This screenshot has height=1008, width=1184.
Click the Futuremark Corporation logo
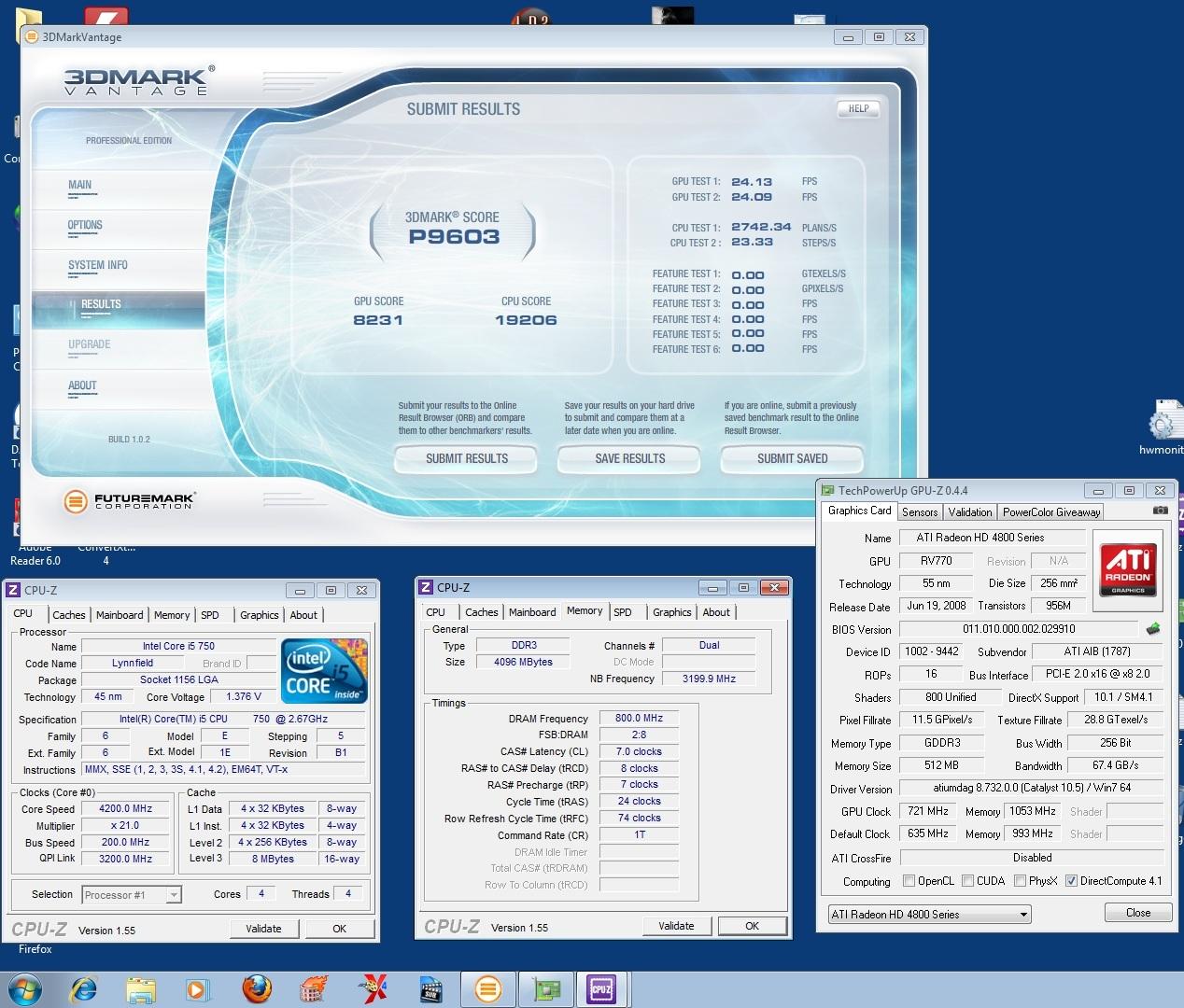[128, 502]
